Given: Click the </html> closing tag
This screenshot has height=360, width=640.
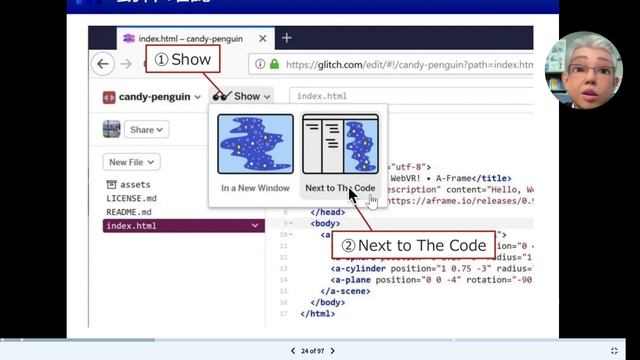Looking at the screenshot, I should (x=318, y=314).
